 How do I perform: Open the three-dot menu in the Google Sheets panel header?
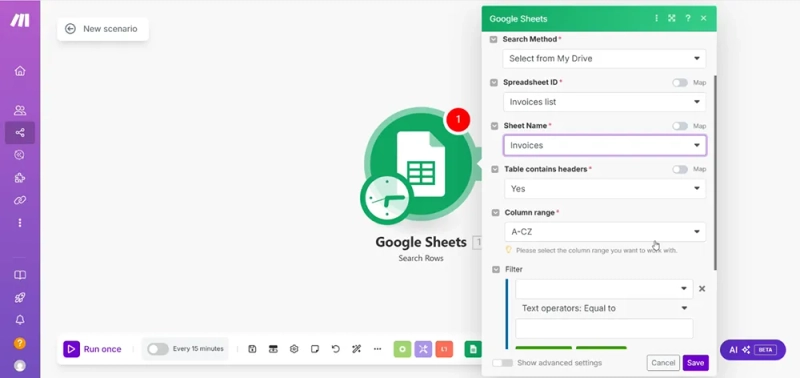tap(656, 18)
